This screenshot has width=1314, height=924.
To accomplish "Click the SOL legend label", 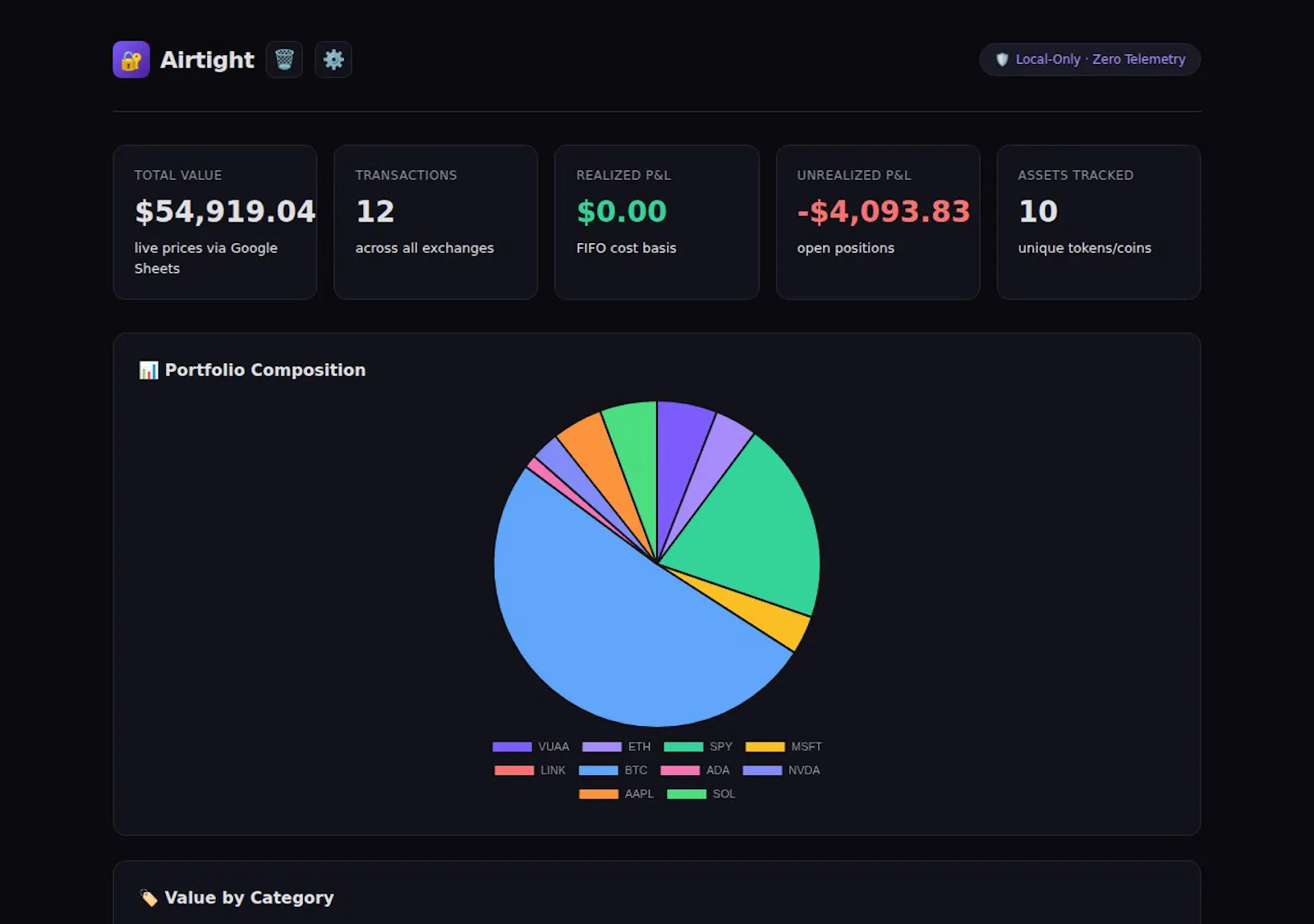I will [724, 794].
